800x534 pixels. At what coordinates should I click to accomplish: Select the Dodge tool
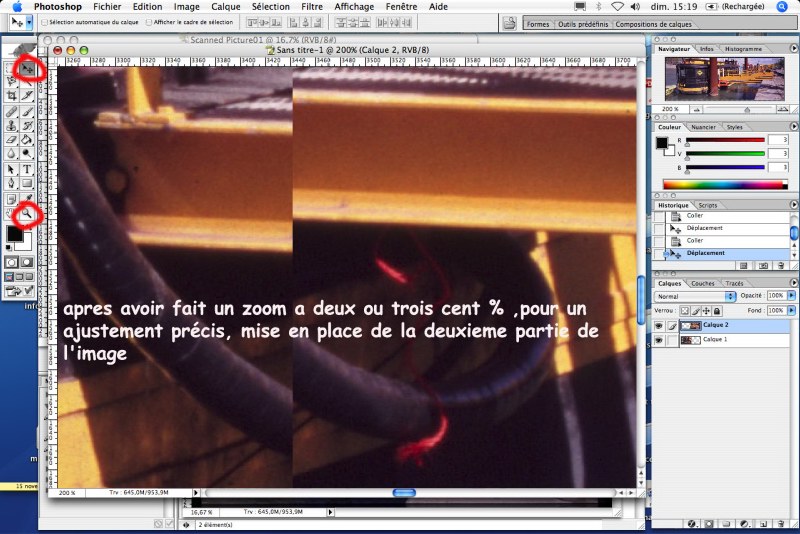(x=27, y=153)
